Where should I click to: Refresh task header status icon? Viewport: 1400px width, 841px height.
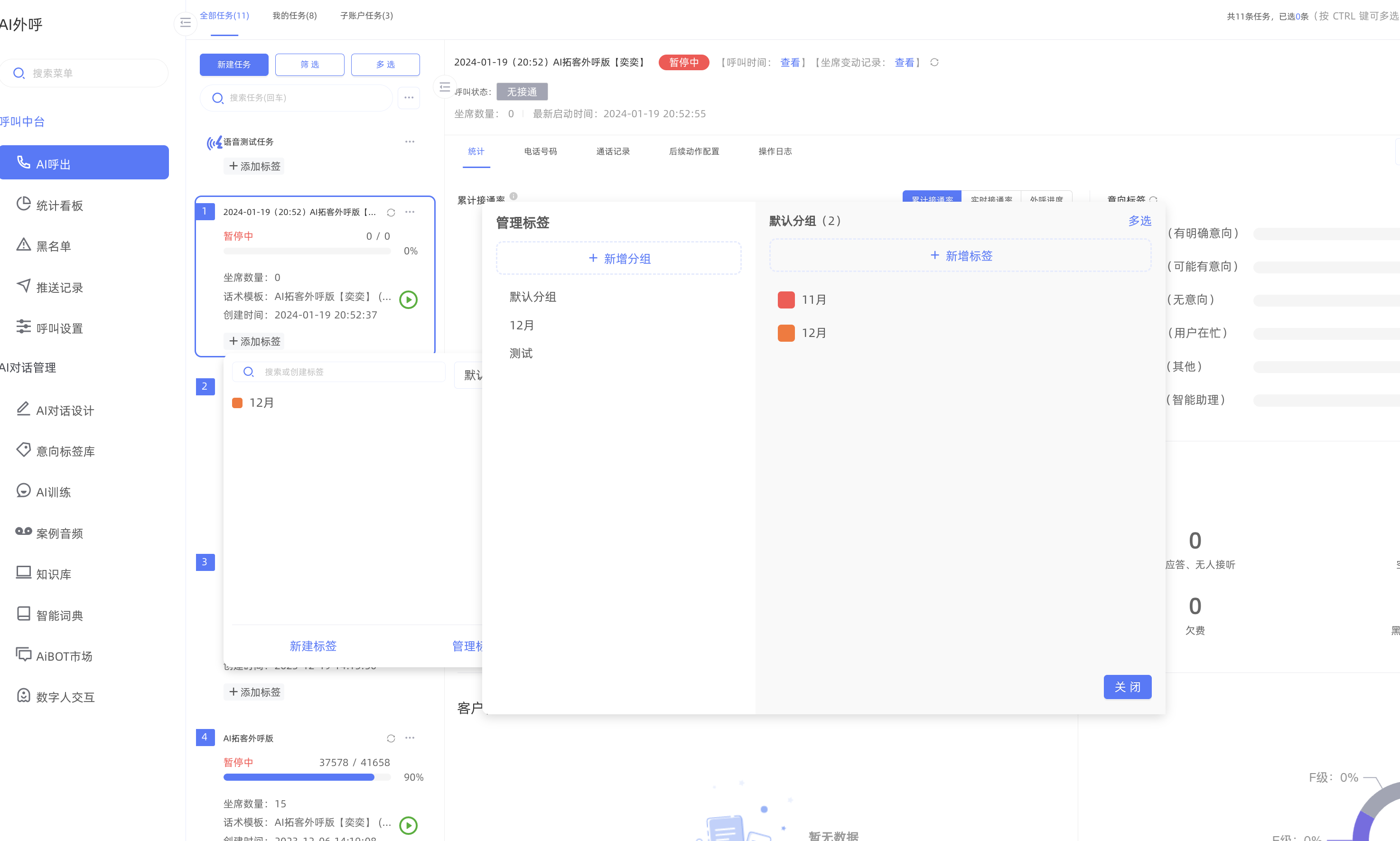coord(934,62)
